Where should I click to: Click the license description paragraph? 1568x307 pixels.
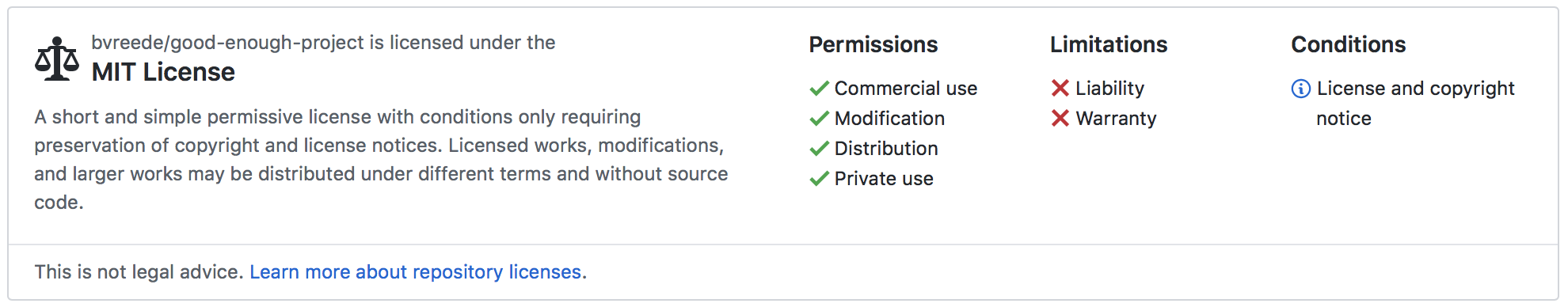tap(381, 160)
